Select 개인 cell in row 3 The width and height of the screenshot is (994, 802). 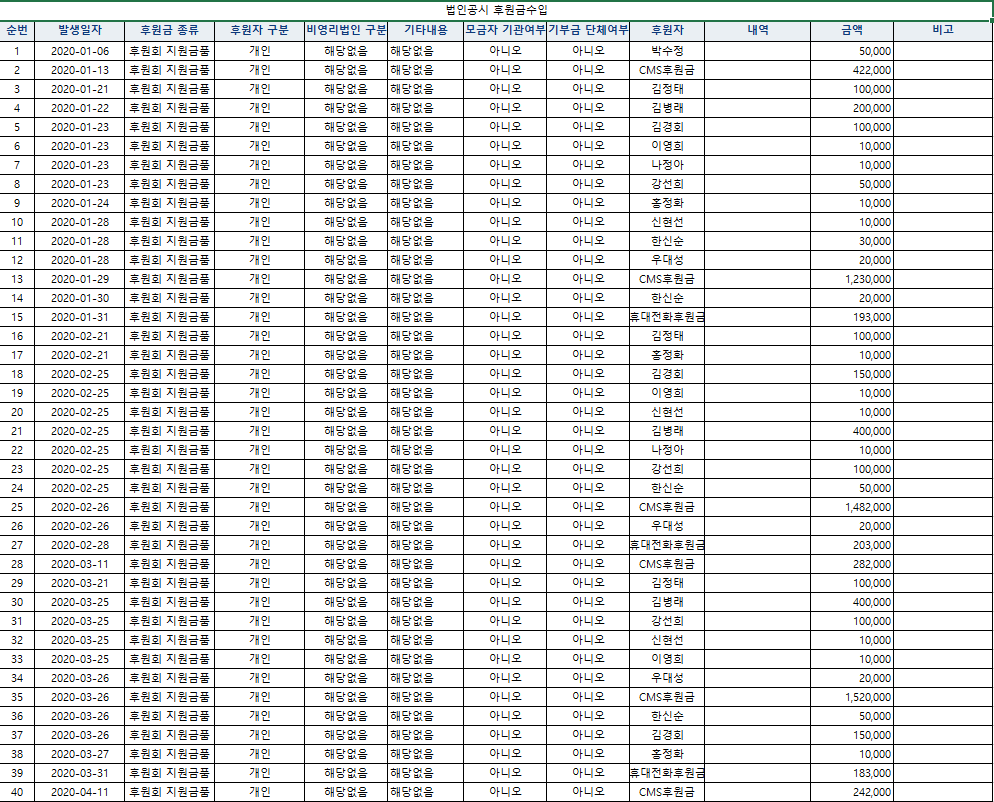pyautogui.click(x=259, y=89)
